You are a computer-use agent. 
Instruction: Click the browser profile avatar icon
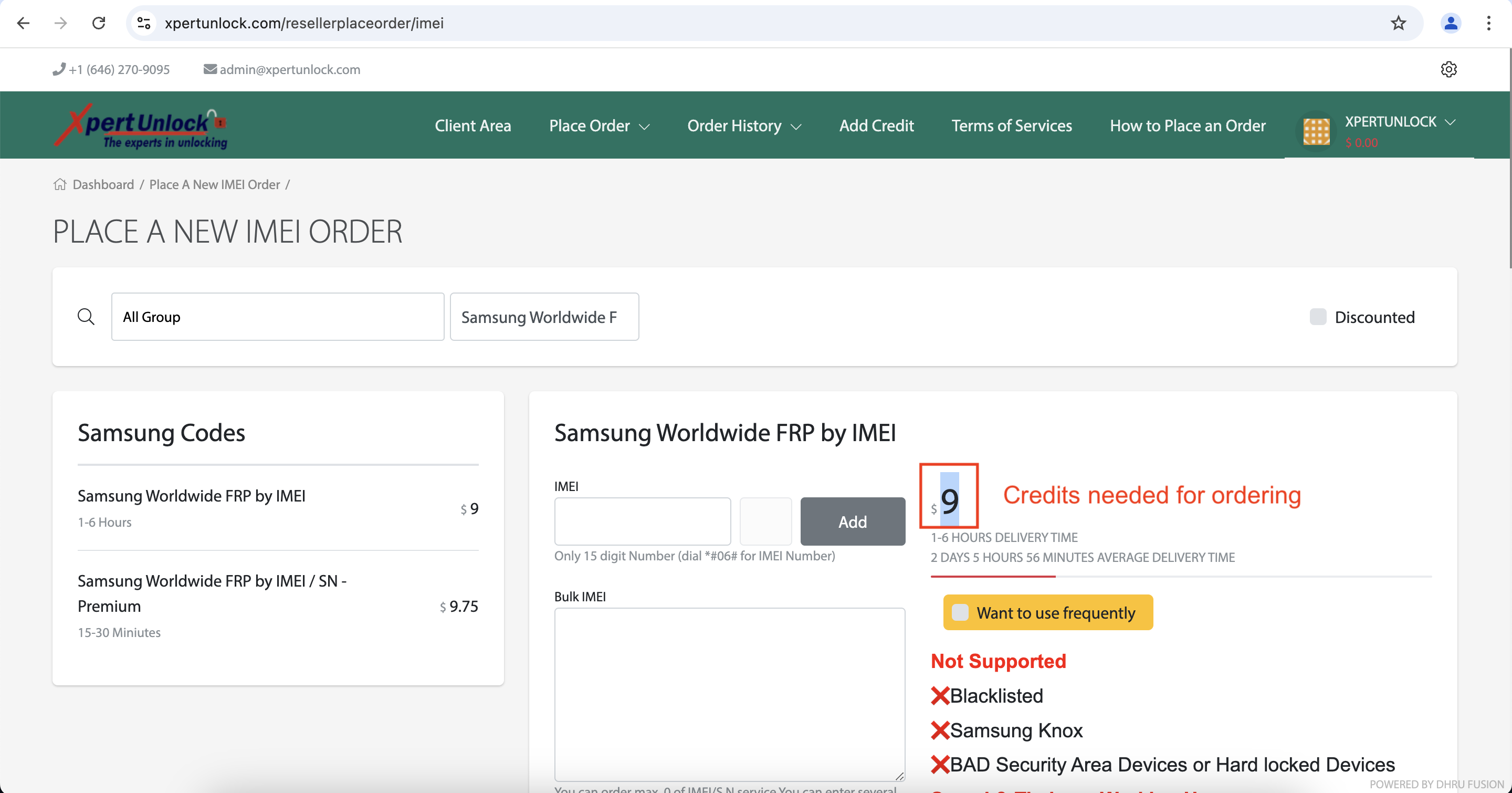pyautogui.click(x=1451, y=23)
